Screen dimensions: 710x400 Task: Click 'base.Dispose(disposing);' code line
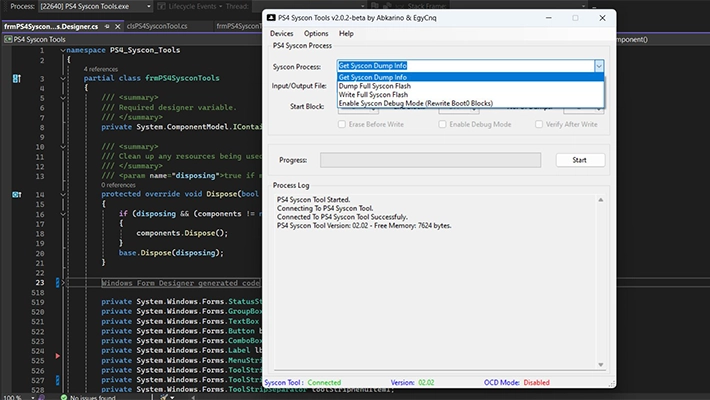(x=171, y=253)
